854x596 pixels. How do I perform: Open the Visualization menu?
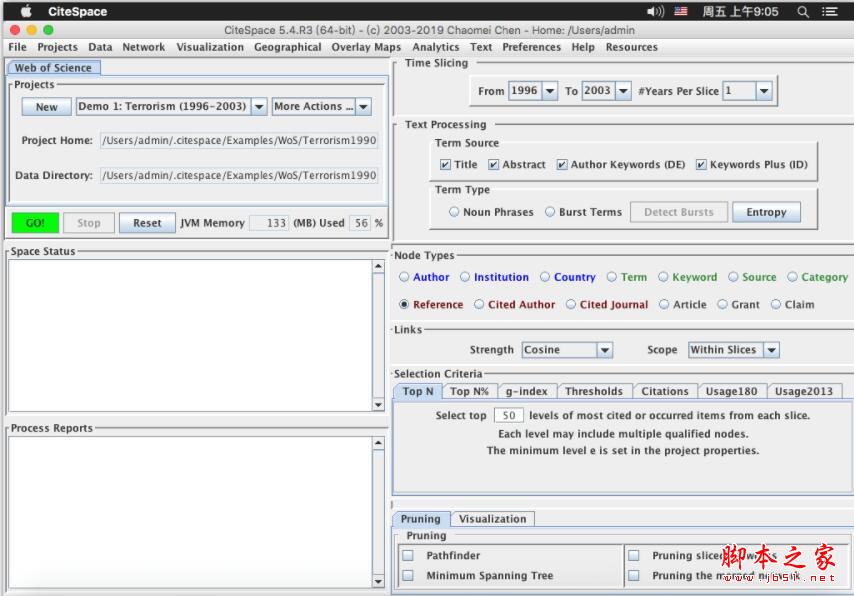[210, 47]
